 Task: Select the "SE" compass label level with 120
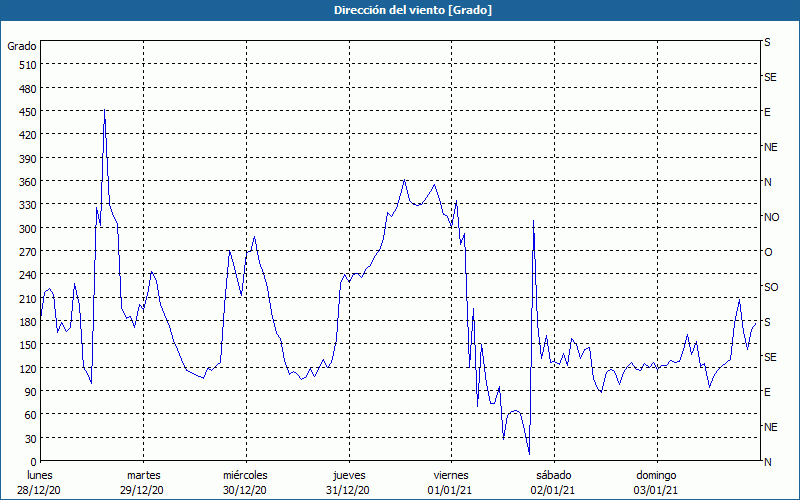(770, 357)
